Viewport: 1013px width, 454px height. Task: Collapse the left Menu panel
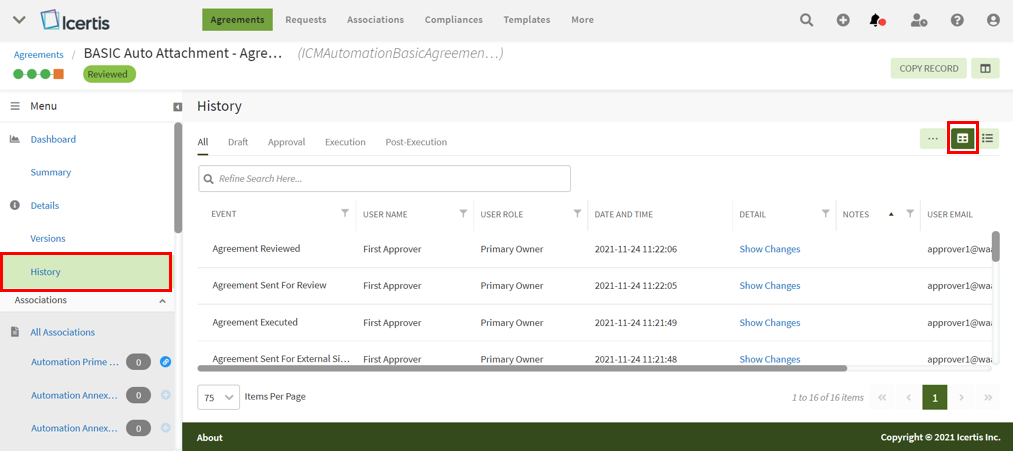[x=177, y=106]
